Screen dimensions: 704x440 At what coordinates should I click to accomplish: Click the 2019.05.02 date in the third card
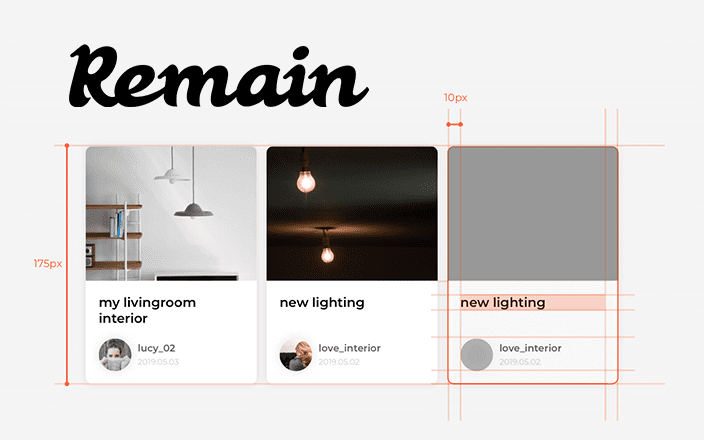(519, 361)
